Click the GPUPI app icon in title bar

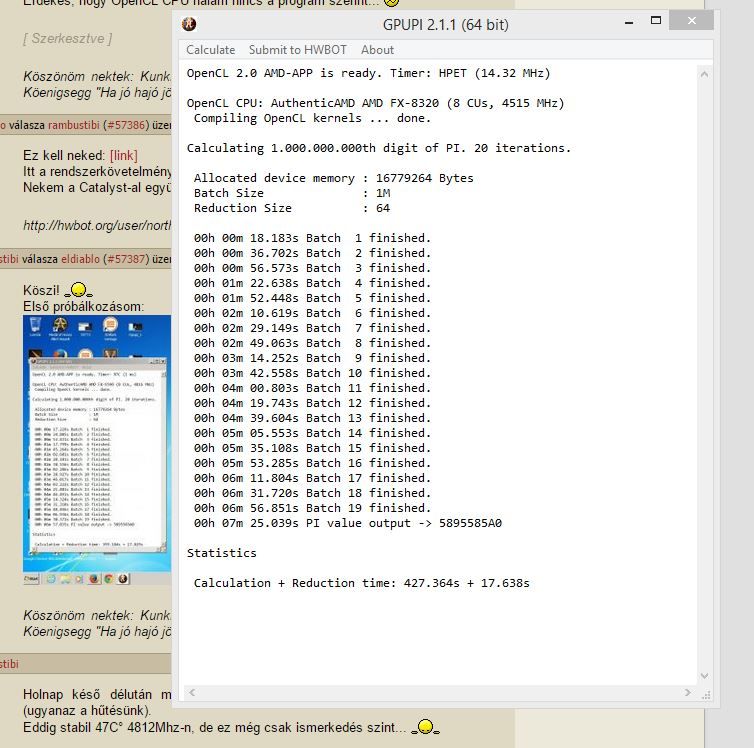click(189, 24)
